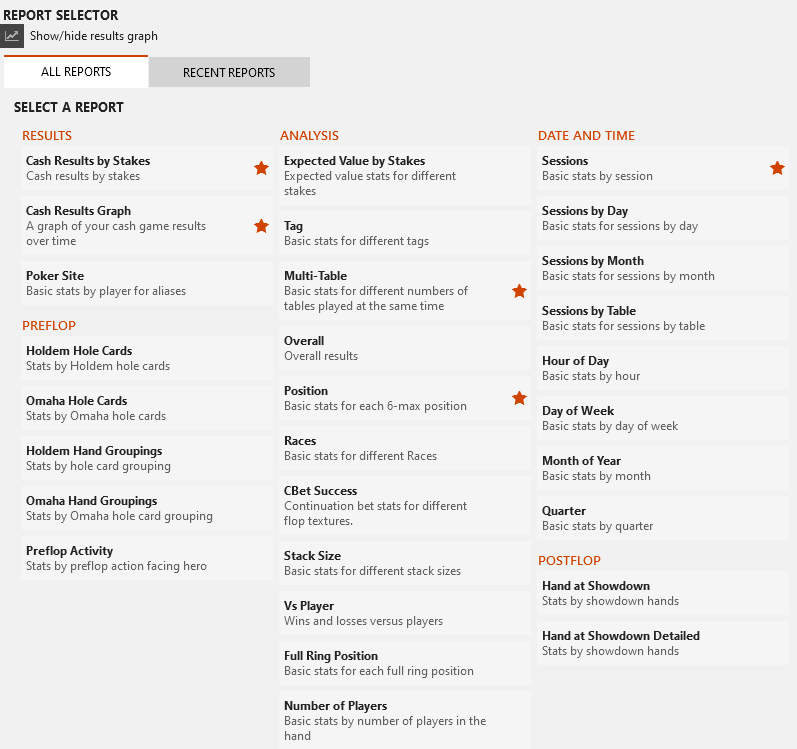This screenshot has width=797, height=749.
Task: Toggle the results graph chart icon
Action: tap(12, 36)
